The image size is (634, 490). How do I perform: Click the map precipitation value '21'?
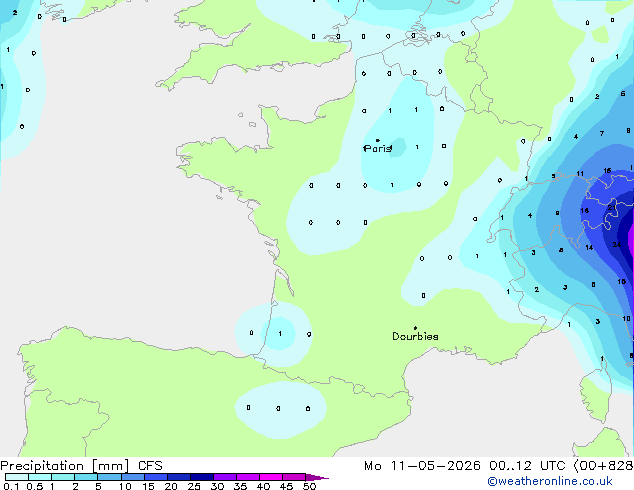click(x=612, y=208)
